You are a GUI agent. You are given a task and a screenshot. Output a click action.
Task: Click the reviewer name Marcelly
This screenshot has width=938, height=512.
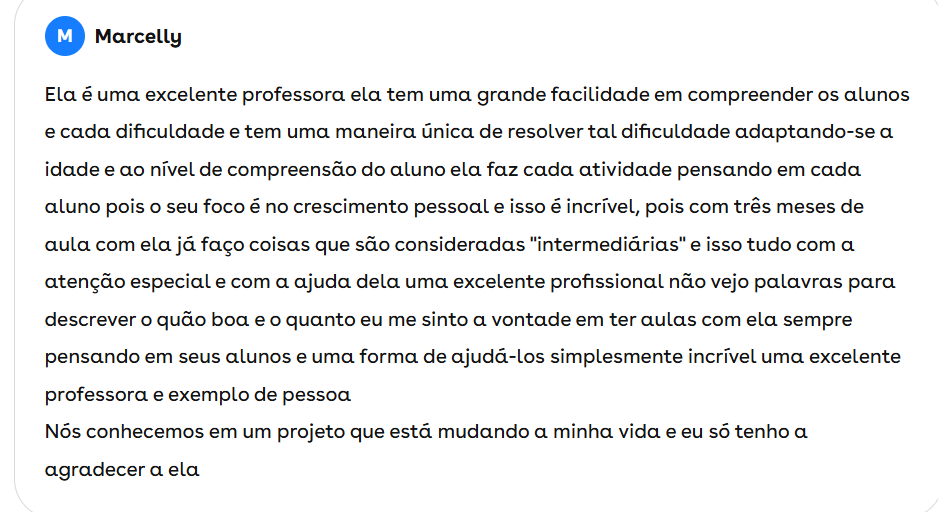(138, 37)
